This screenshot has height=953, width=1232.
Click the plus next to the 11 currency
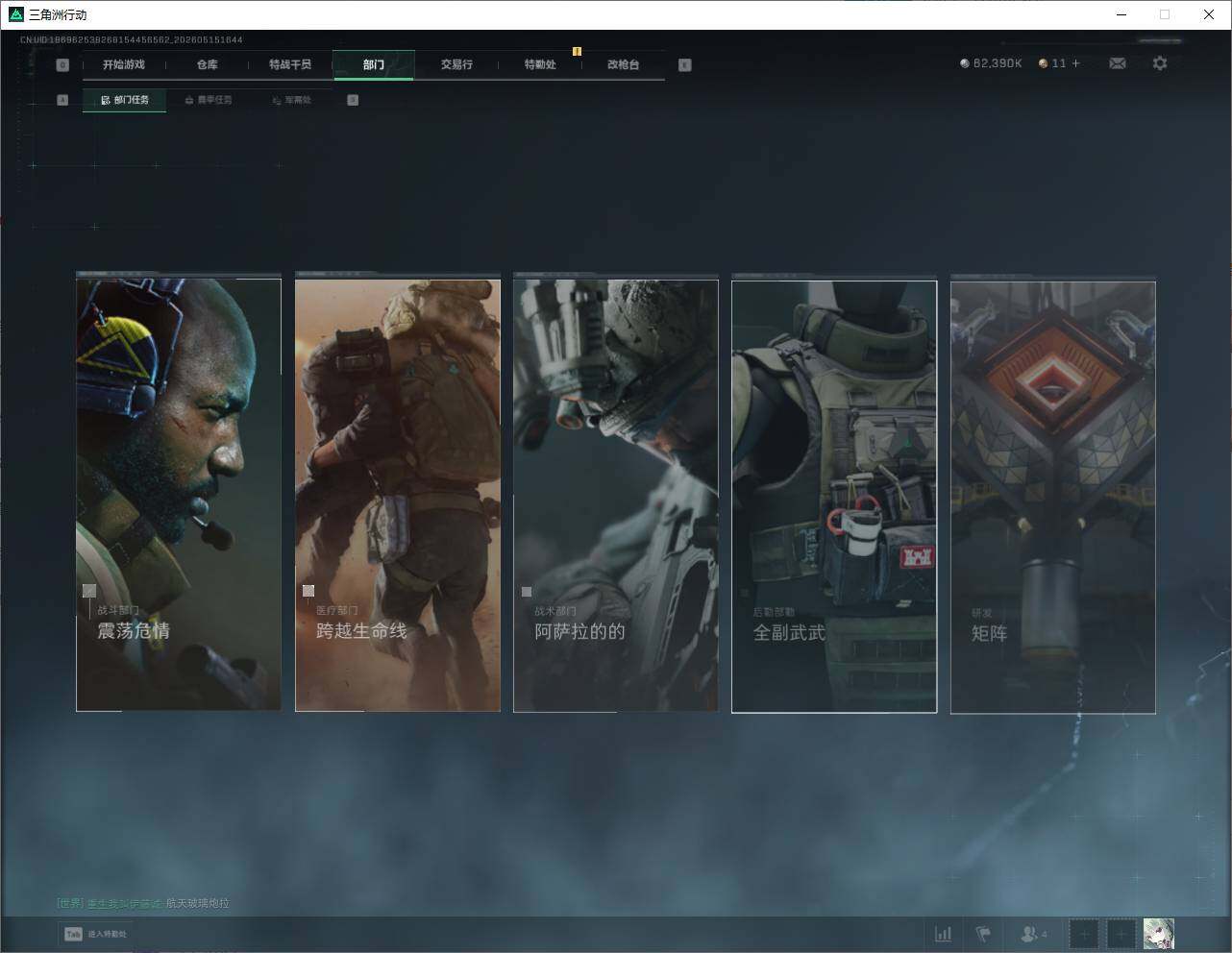[1075, 63]
